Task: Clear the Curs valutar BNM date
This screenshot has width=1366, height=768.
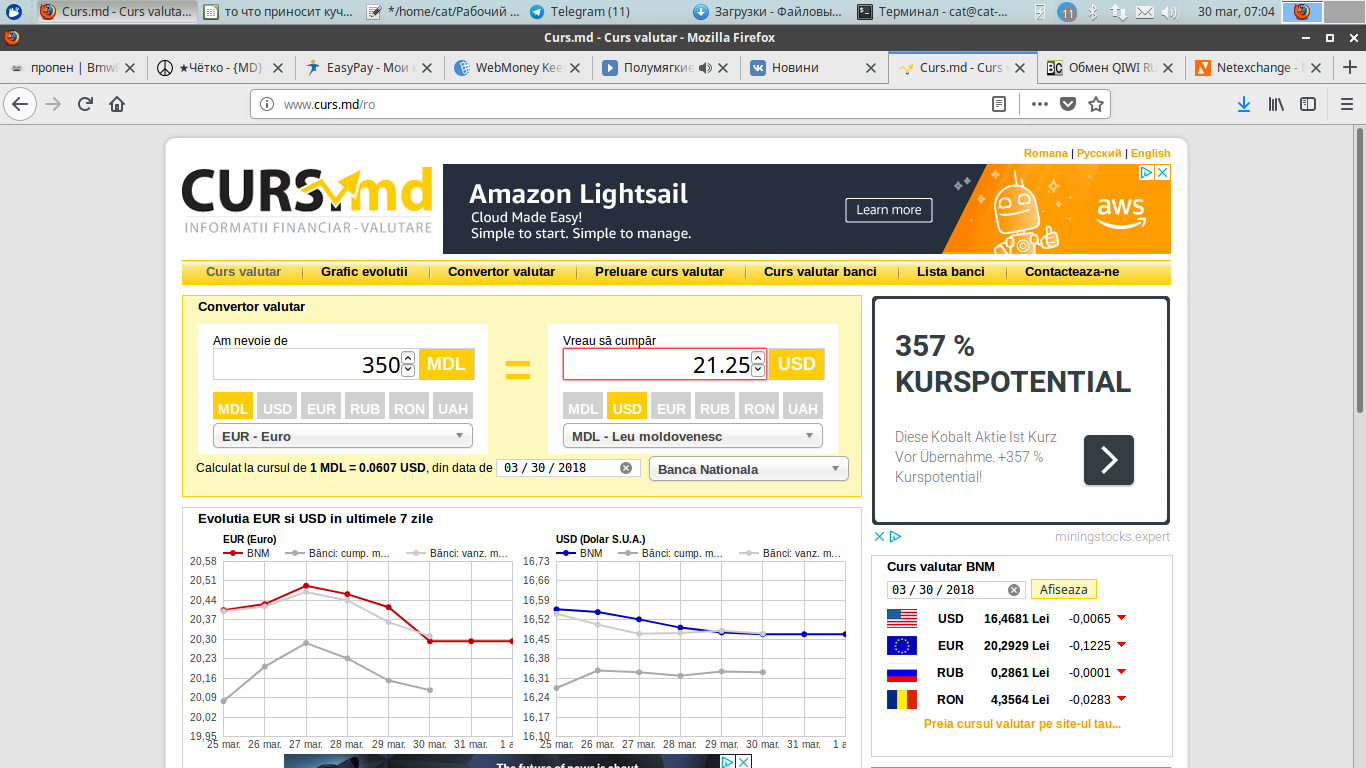Action: (1013, 590)
